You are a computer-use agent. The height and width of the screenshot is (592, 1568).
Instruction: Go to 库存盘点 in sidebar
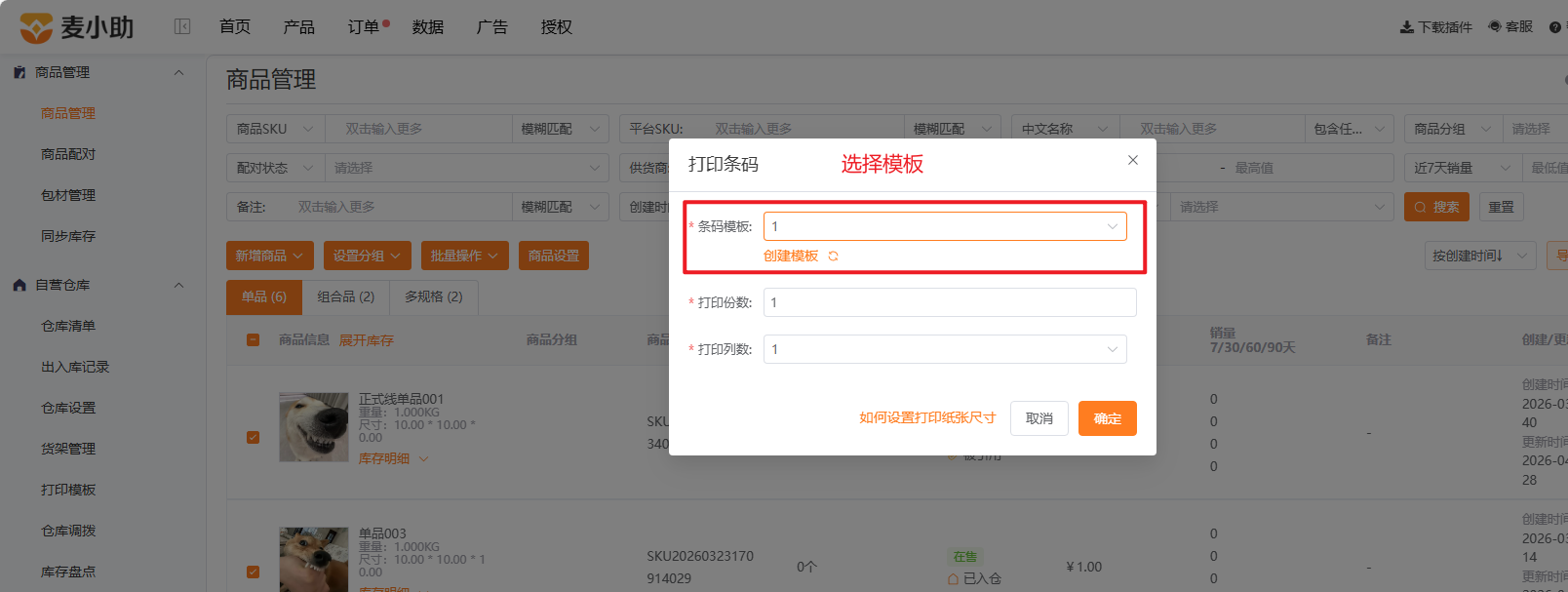(68, 572)
